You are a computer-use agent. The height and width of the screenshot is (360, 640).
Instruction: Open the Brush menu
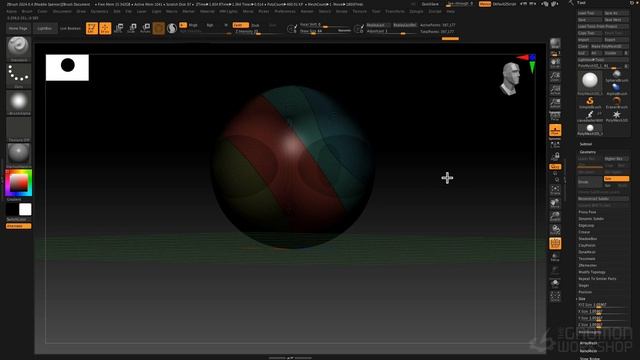coord(27,11)
